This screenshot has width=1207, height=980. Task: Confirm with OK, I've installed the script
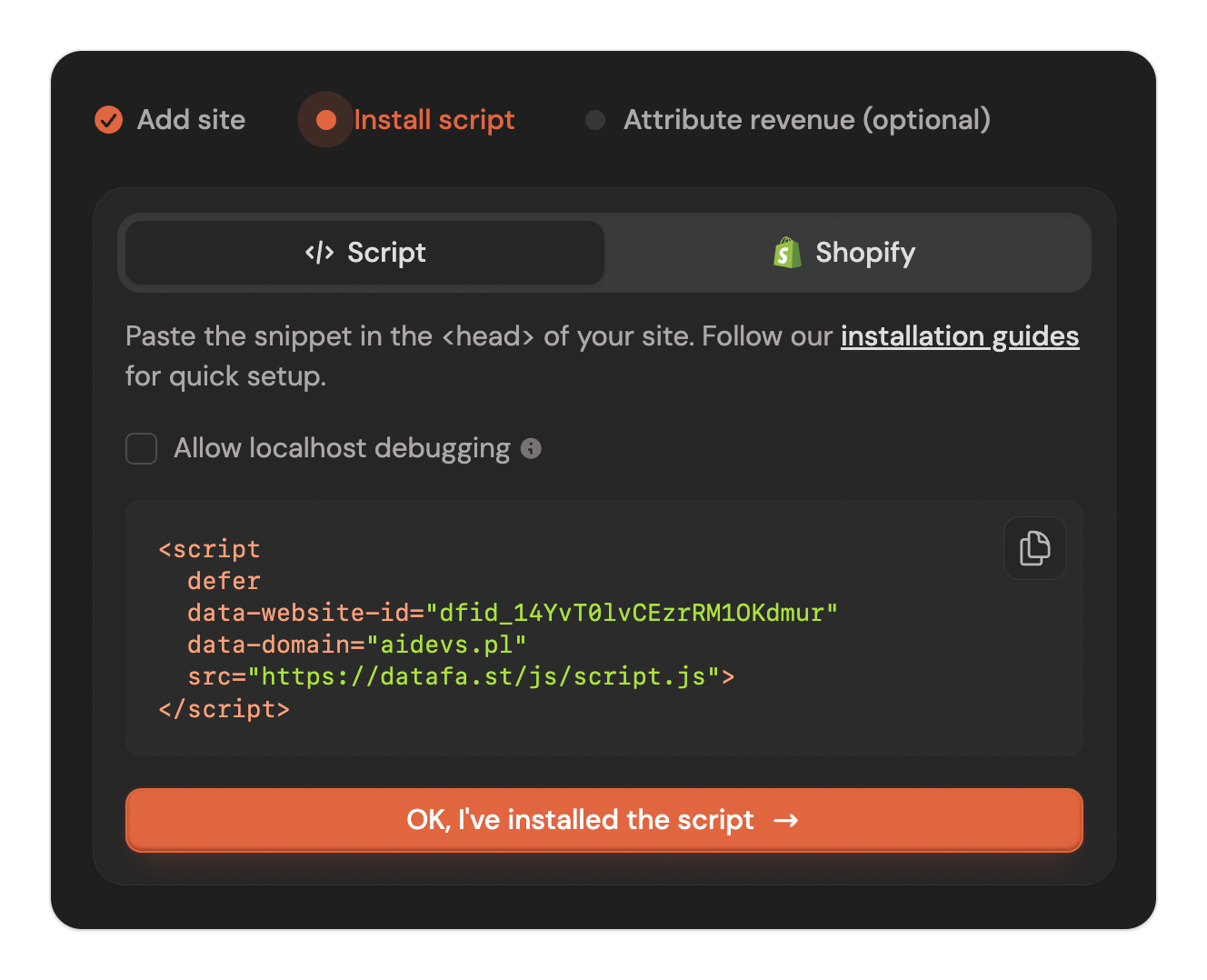(604, 820)
